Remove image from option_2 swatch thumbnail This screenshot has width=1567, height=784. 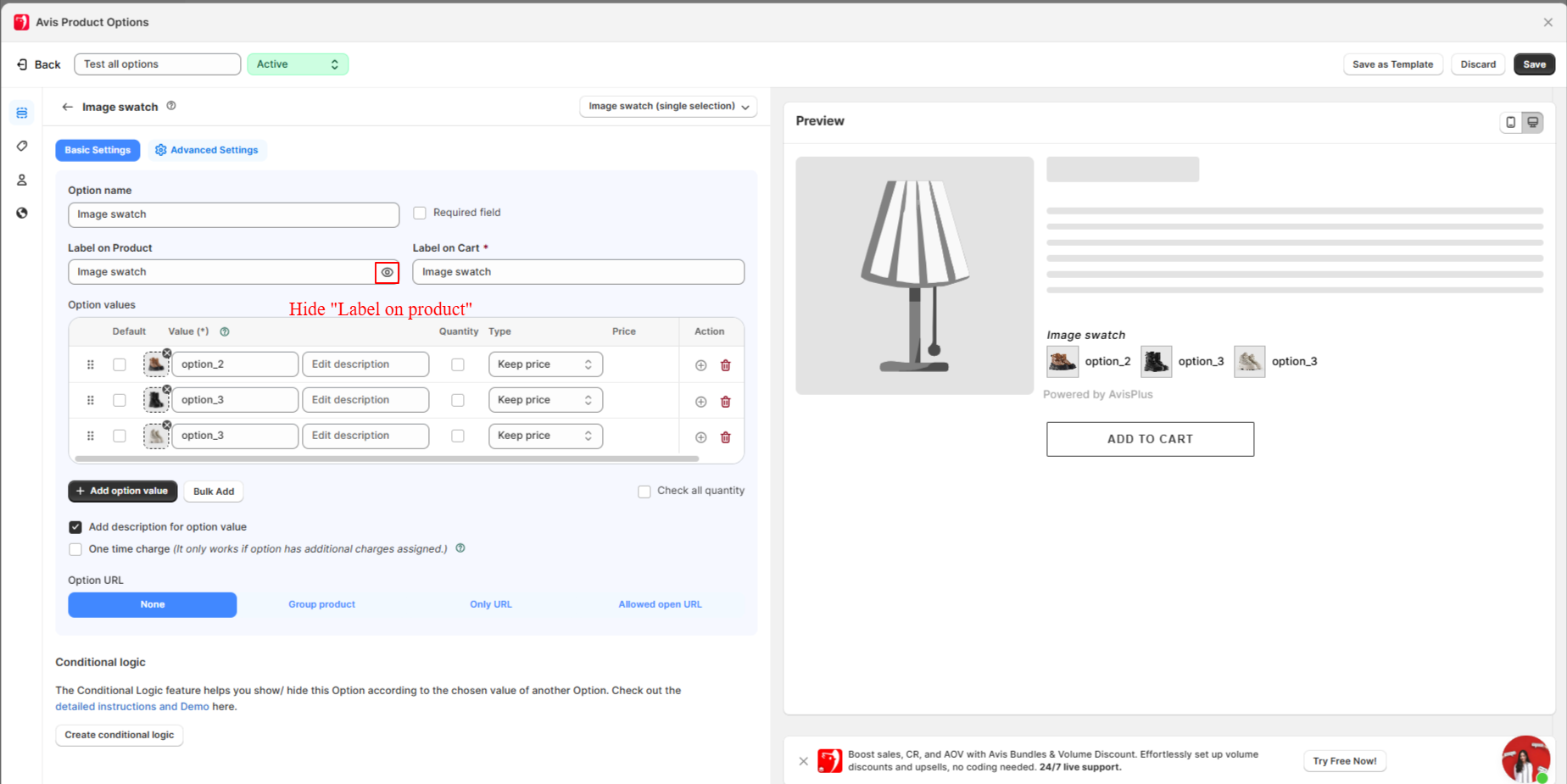[167, 353]
